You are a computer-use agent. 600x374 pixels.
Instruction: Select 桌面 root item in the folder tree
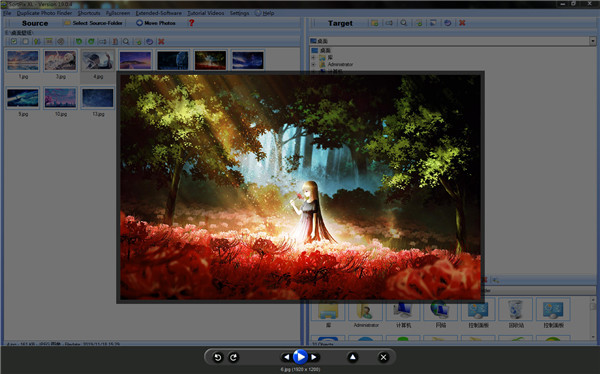point(321,51)
